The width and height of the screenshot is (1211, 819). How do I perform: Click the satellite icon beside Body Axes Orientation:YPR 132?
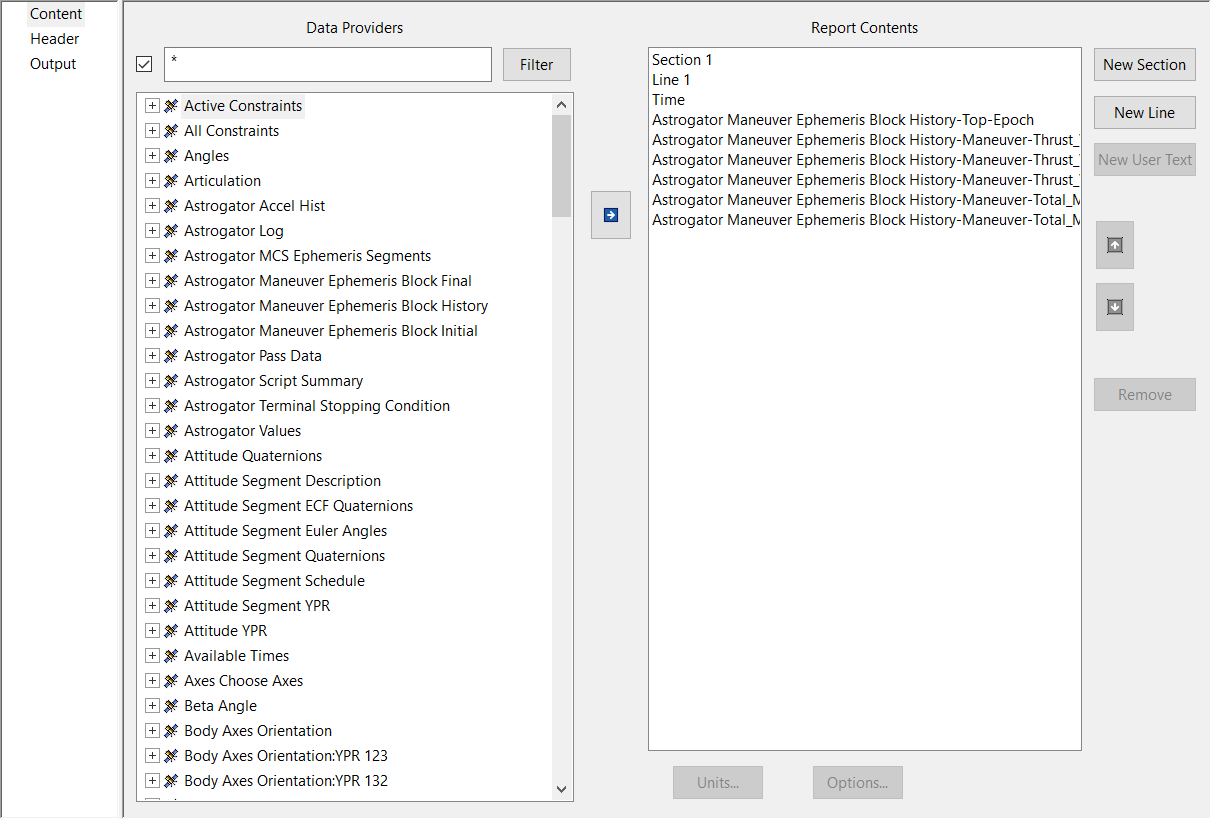point(171,780)
